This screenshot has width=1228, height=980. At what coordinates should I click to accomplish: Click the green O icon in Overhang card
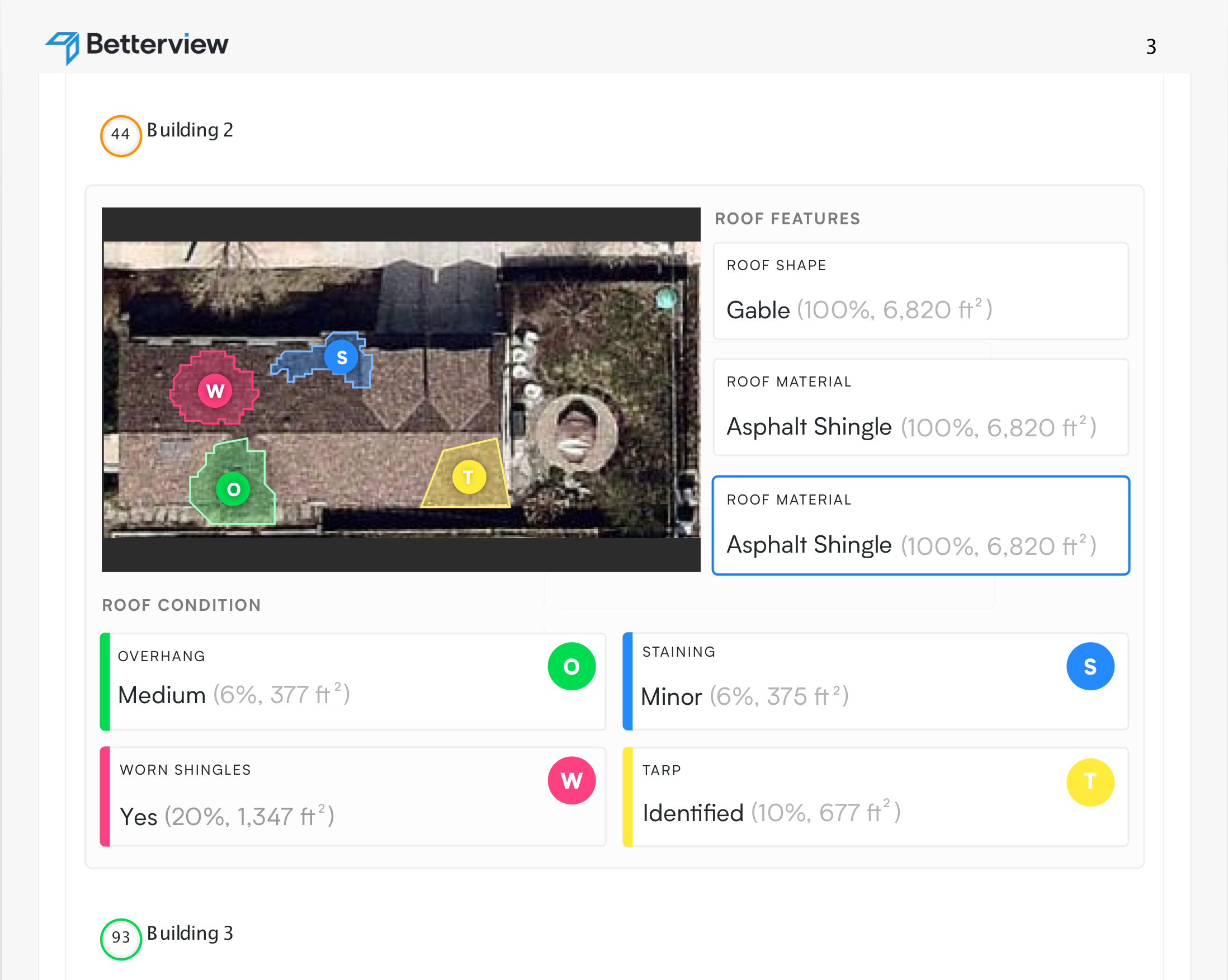click(572, 666)
